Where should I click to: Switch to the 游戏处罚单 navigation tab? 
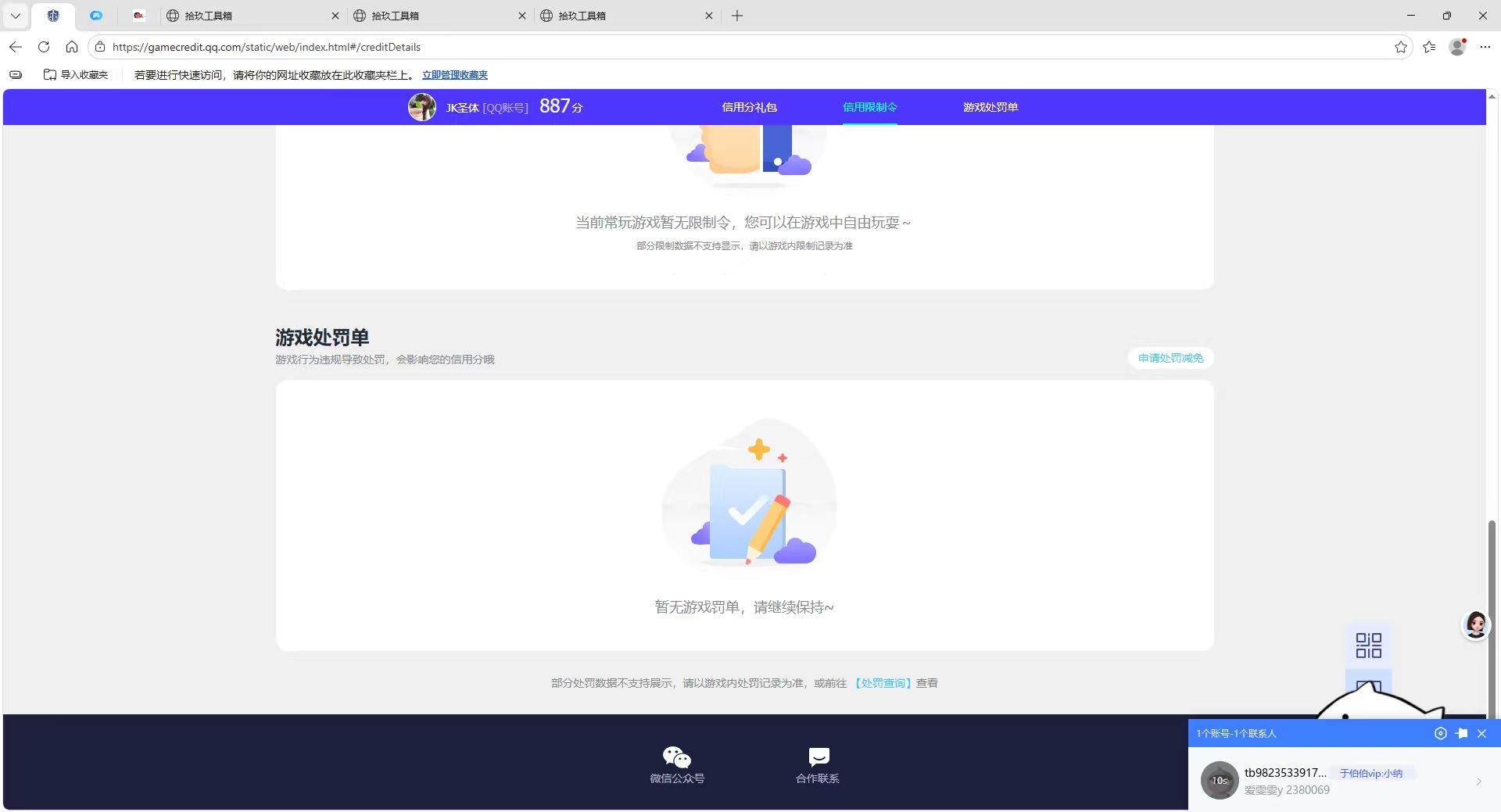(x=990, y=107)
